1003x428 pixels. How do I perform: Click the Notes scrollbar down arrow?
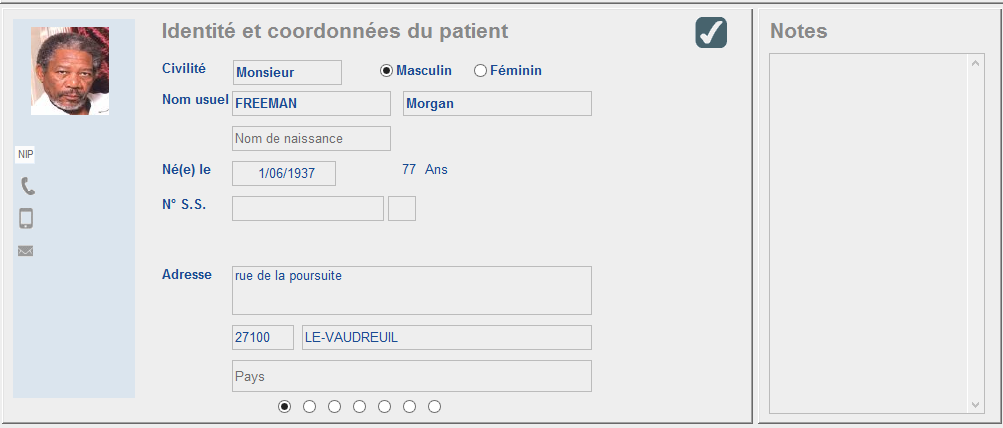tap(975, 404)
